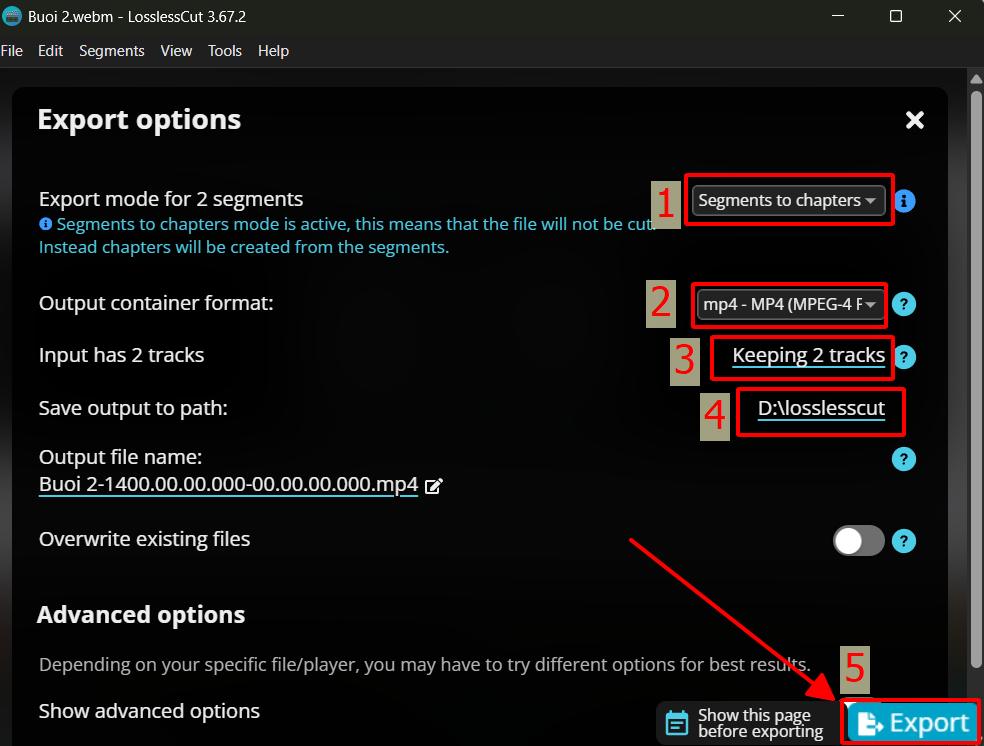
Task: Open the Help menu
Action: tap(273, 51)
